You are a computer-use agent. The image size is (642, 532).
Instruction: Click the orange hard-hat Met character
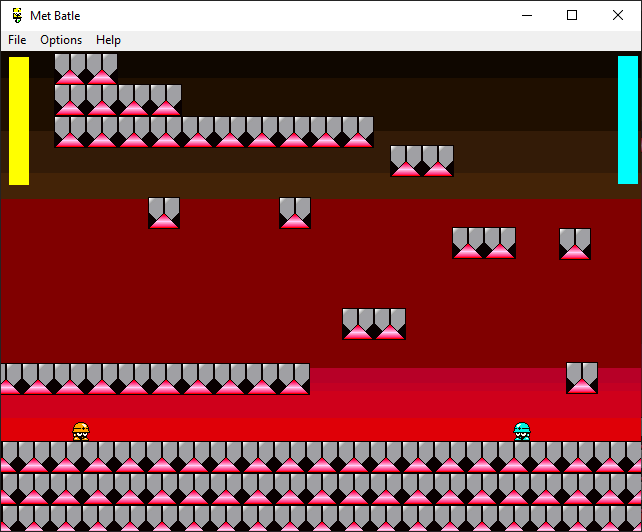point(81,432)
